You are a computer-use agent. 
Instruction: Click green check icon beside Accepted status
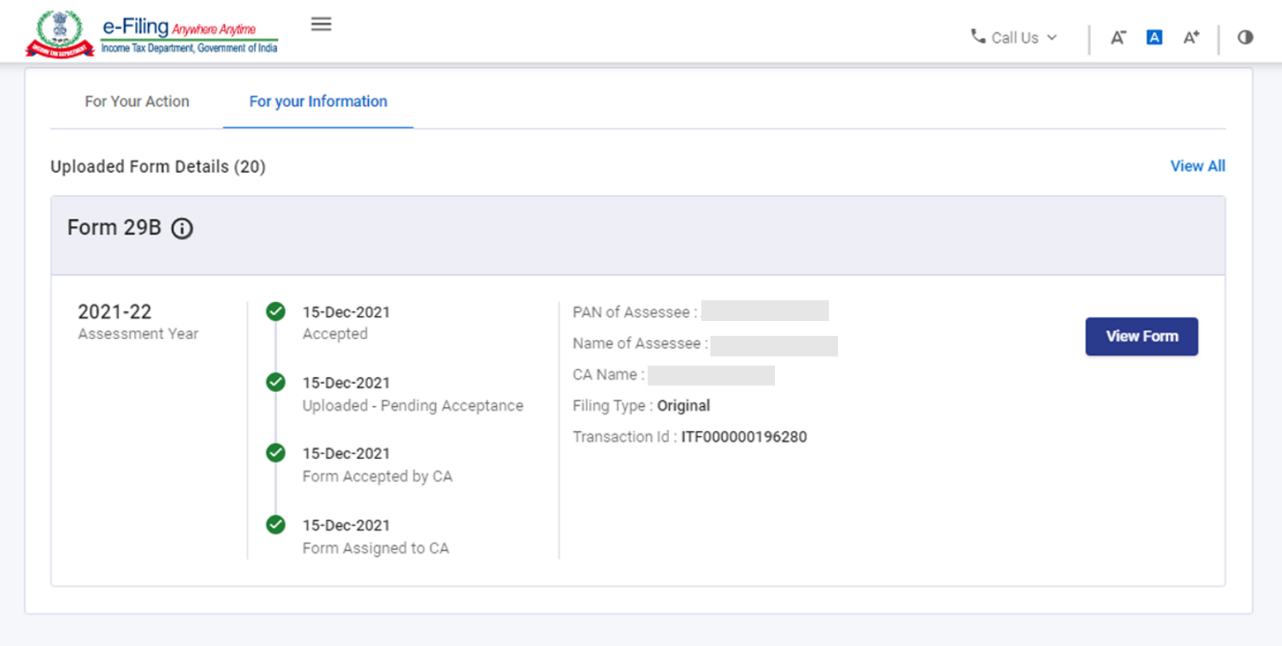pos(276,312)
